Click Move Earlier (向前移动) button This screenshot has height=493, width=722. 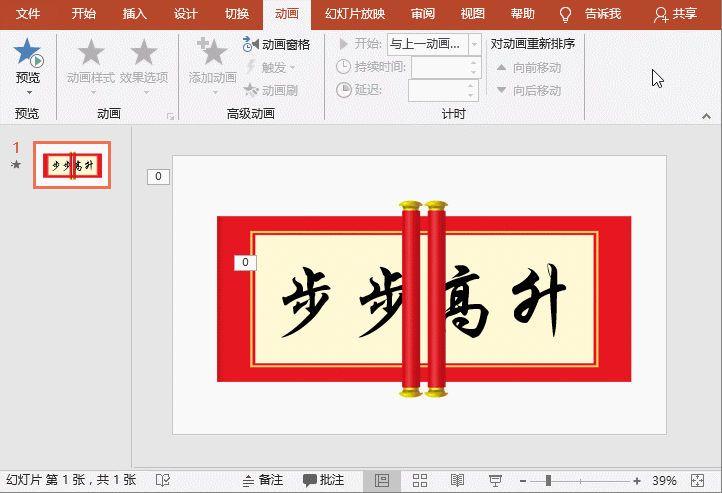(530, 67)
